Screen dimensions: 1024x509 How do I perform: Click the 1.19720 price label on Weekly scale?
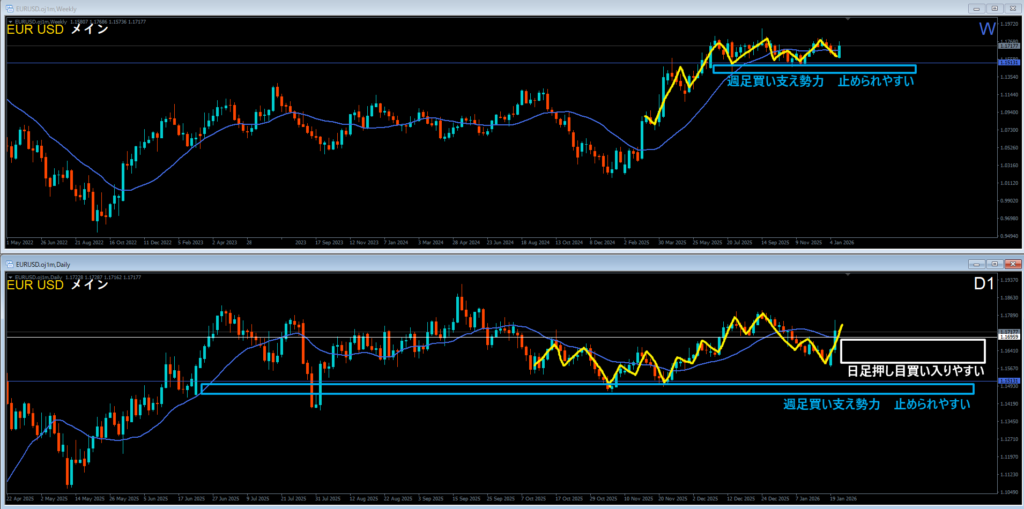click(x=1007, y=24)
